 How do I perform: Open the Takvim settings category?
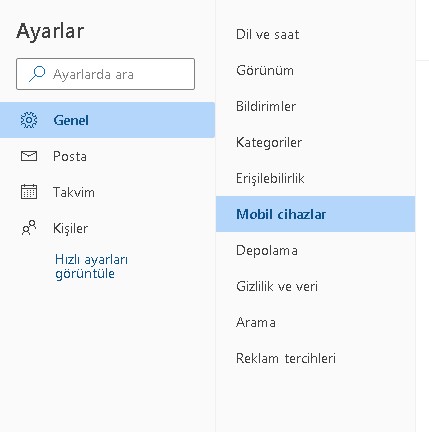point(107,192)
